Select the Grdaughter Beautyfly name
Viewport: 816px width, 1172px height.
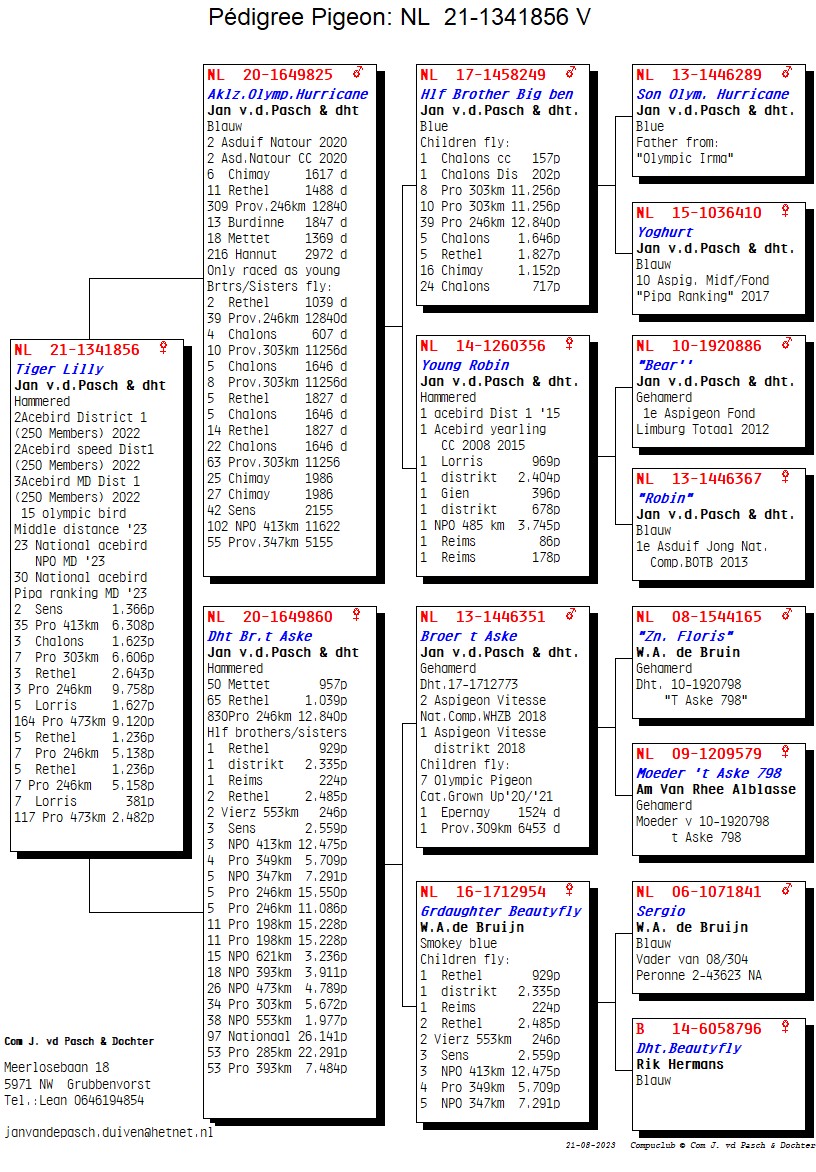coord(500,911)
